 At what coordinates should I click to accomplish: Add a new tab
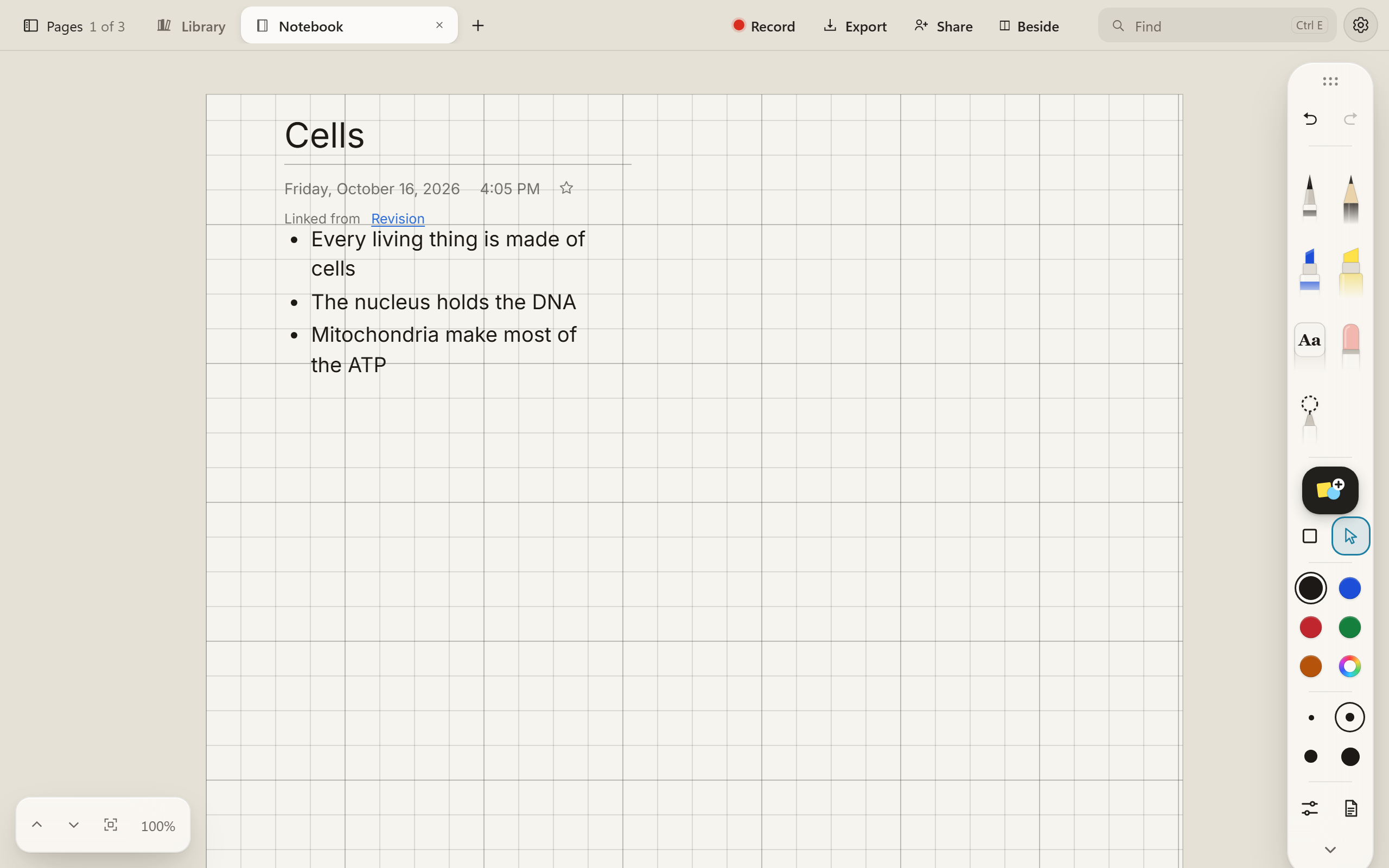coord(477,26)
